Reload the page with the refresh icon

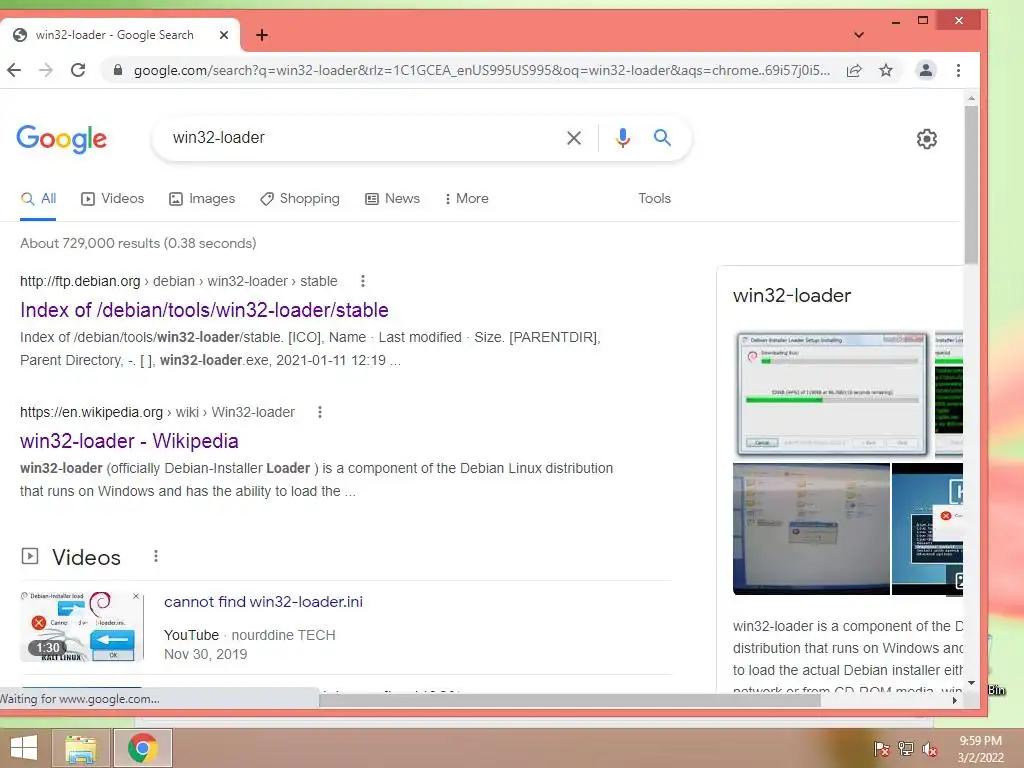tap(78, 70)
